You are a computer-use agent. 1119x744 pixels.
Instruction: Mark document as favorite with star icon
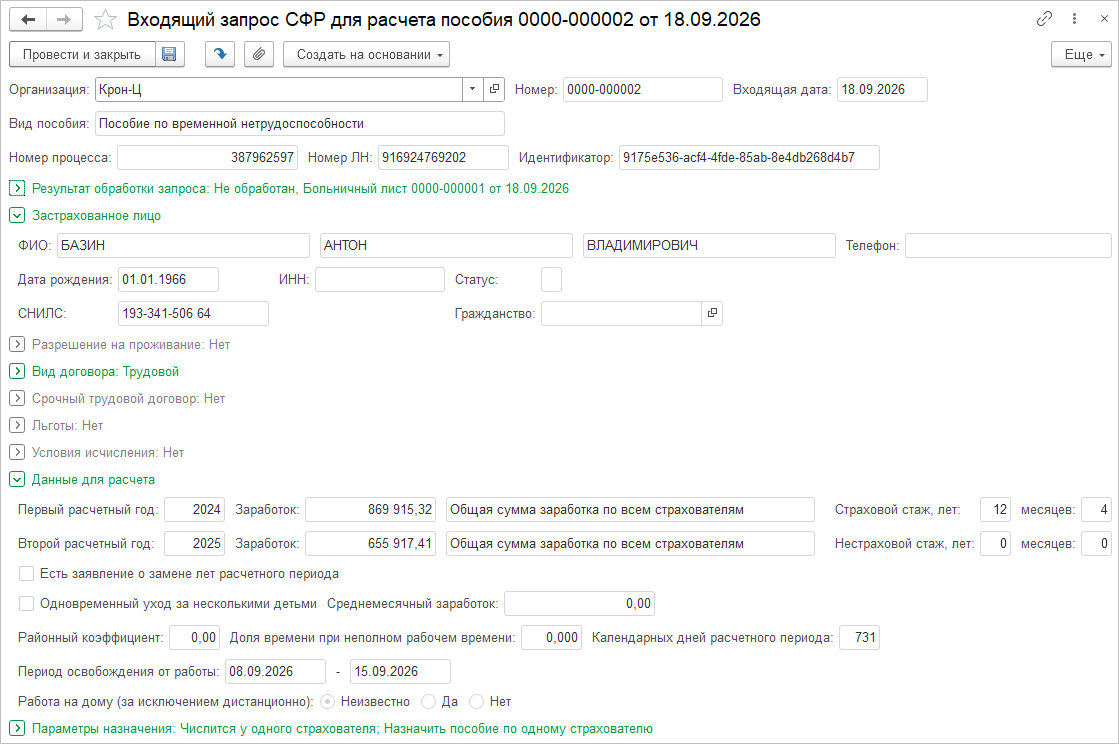pos(105,19)
